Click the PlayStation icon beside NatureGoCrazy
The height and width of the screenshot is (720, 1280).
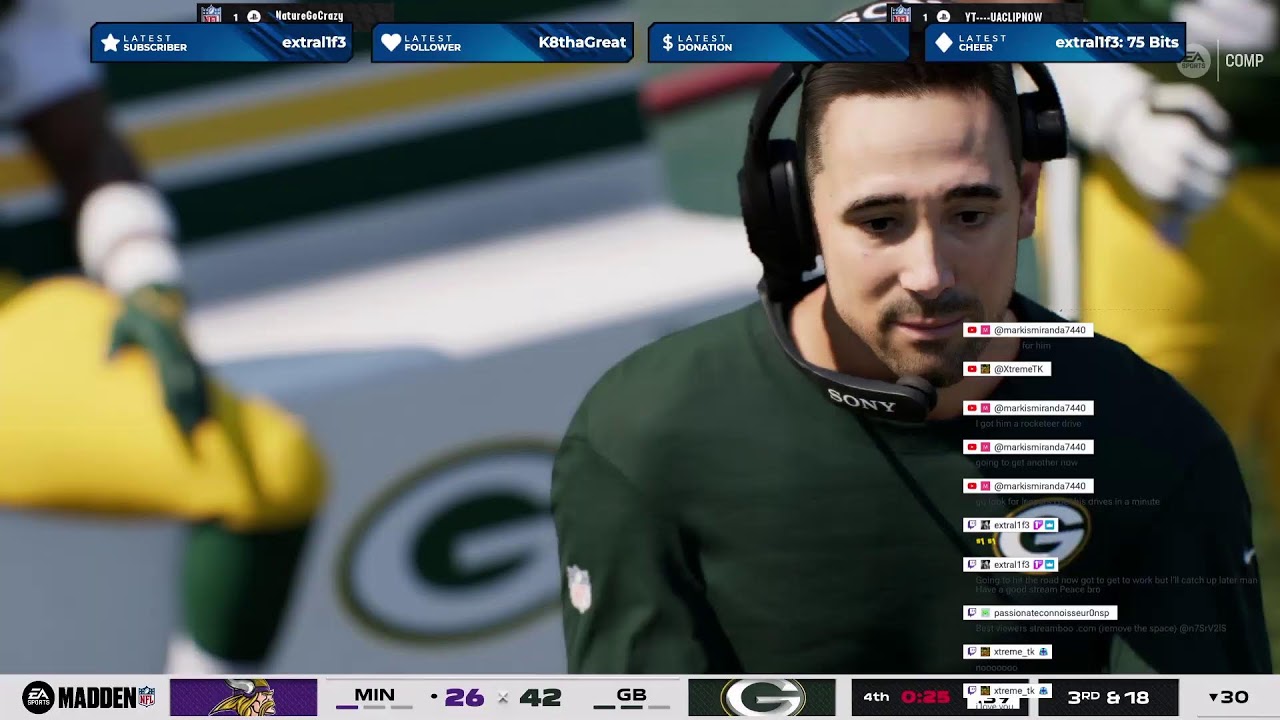[254, 16]
